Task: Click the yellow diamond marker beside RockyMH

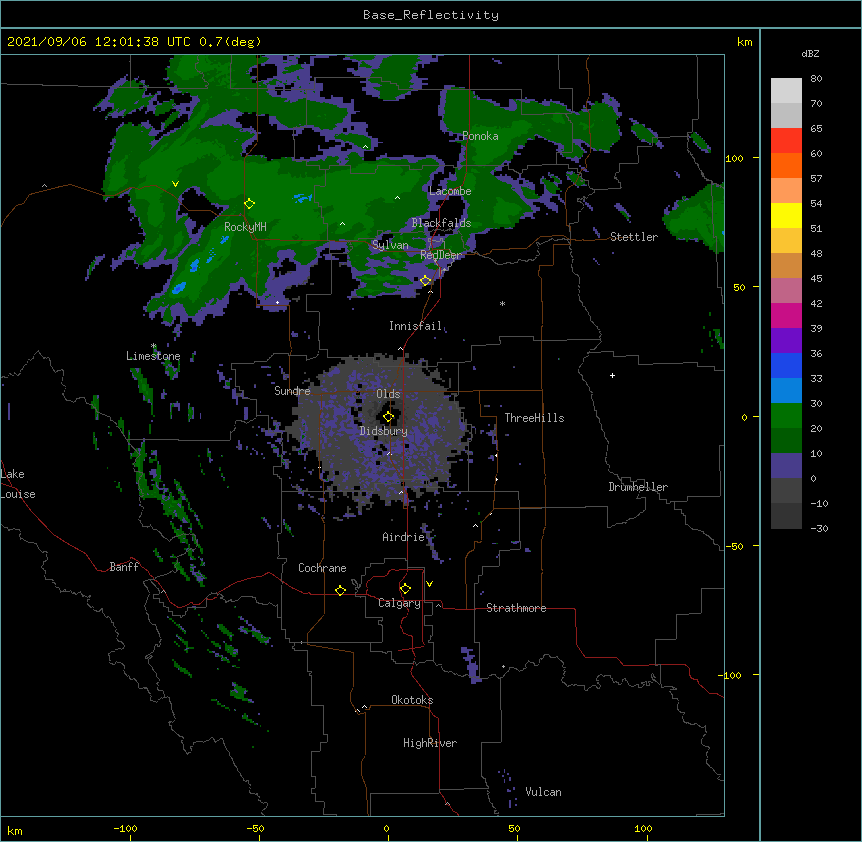Action: click(x=249, y=204)
